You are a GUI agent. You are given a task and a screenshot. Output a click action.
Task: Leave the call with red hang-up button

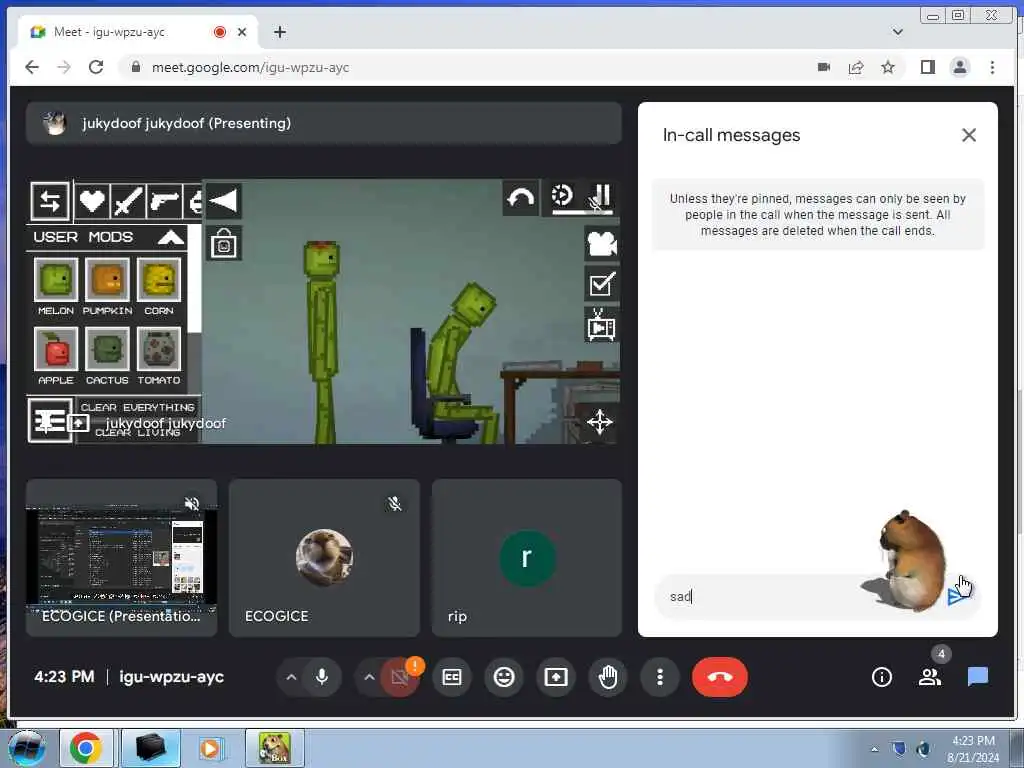click(720, 677)
